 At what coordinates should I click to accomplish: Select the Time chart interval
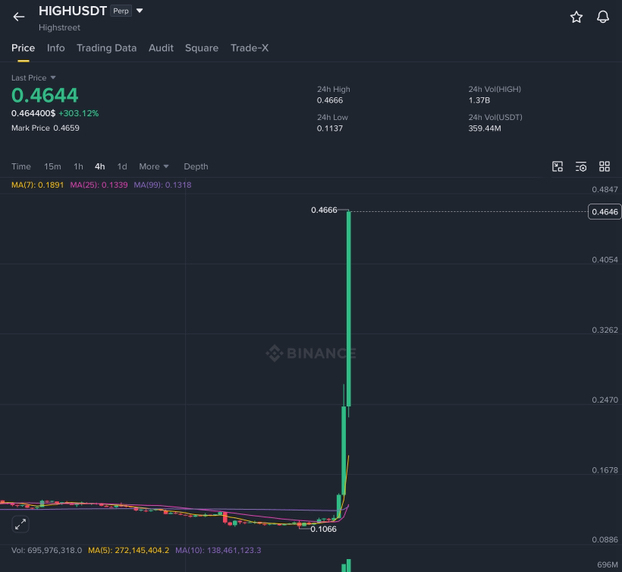21,167
